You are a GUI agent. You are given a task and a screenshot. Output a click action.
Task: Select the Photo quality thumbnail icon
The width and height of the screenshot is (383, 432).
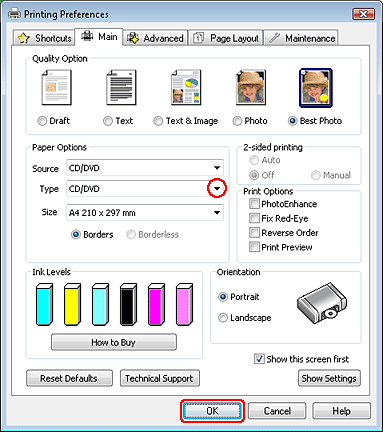coord(251,88)
